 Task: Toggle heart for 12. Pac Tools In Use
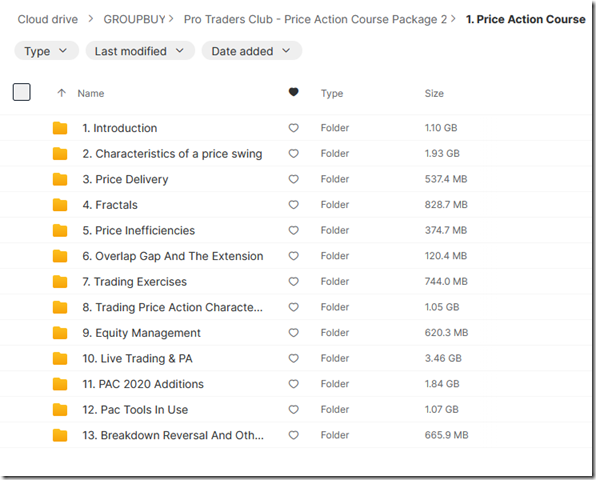tap(293, 410)
